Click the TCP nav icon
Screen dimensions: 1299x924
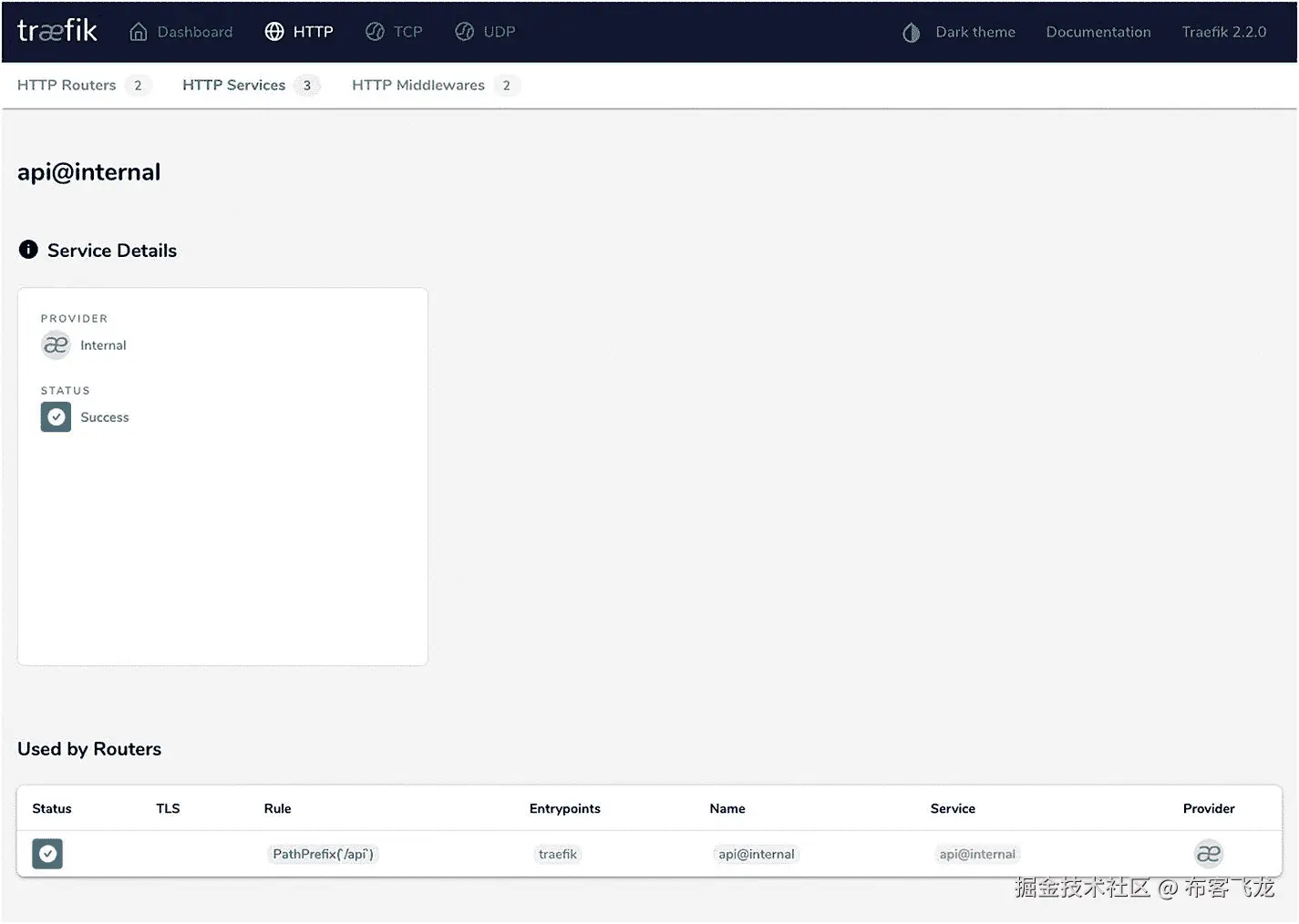click(375, 32)
